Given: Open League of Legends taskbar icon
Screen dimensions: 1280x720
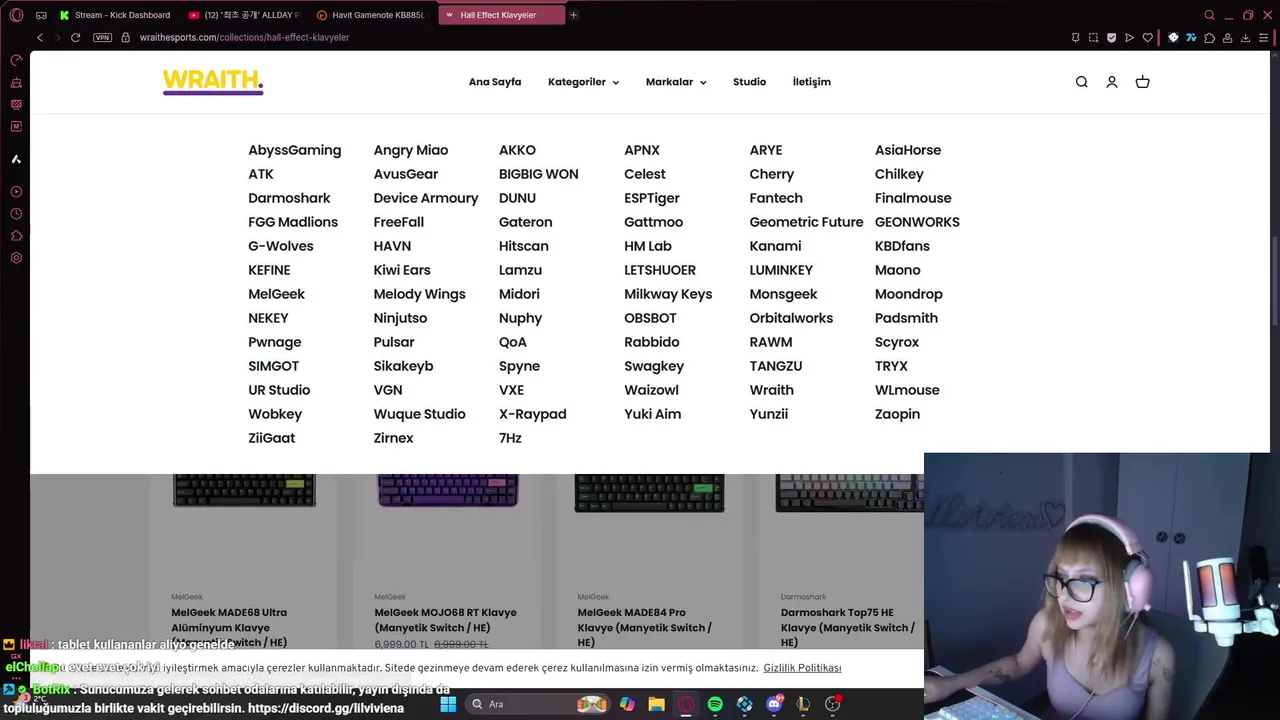Looking at the screenshot, I should coord(803,704).
